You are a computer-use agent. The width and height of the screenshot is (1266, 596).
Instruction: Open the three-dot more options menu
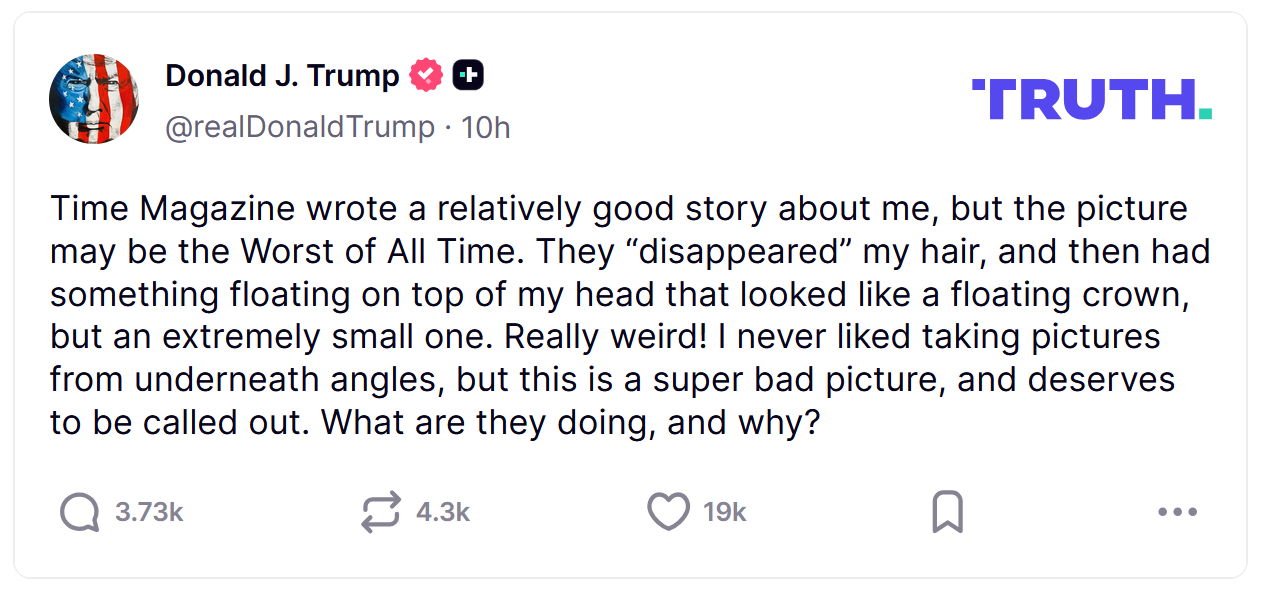(x=1177, y=513)
